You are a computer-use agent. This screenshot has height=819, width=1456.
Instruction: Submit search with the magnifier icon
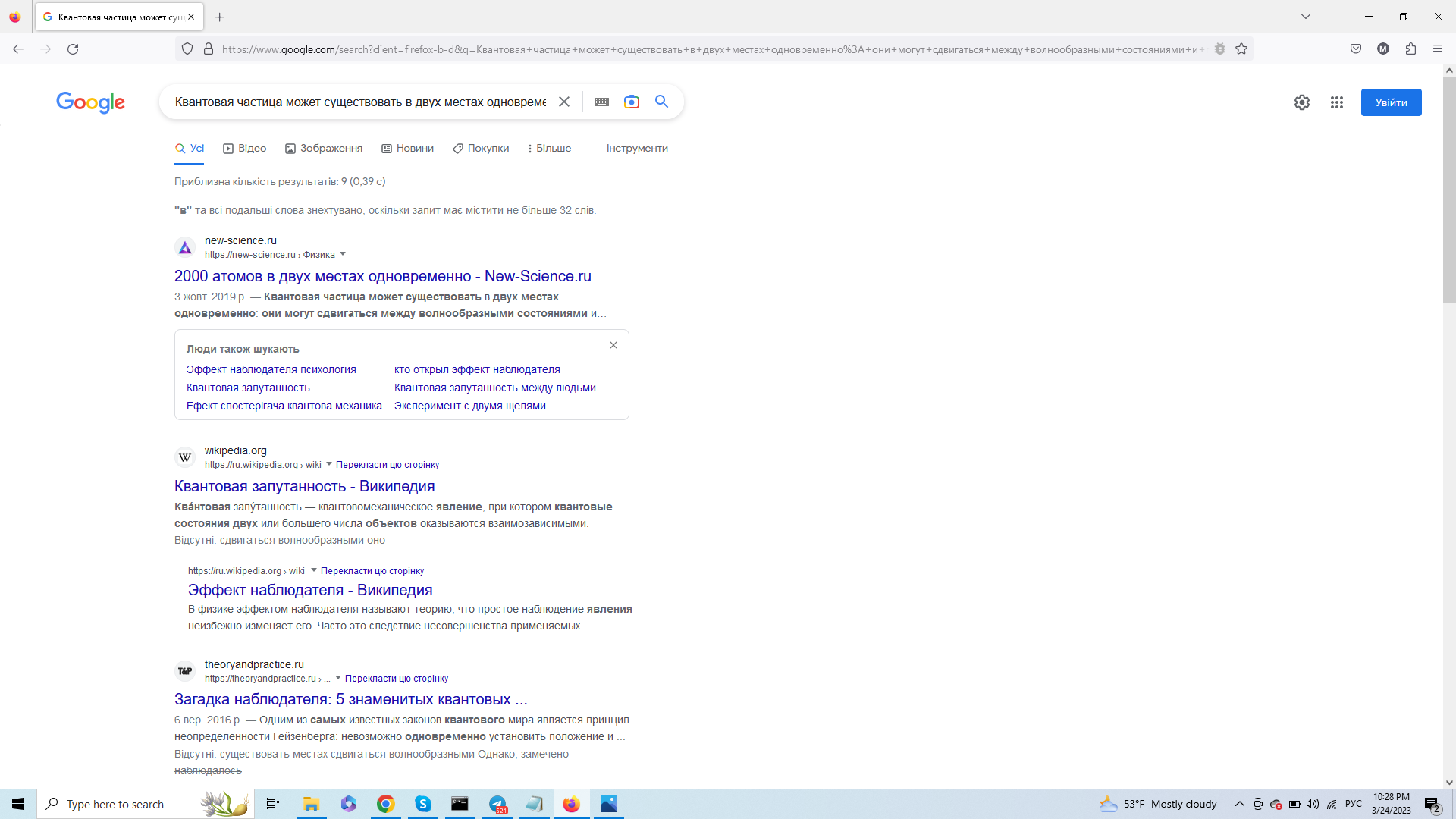(662, 102)
